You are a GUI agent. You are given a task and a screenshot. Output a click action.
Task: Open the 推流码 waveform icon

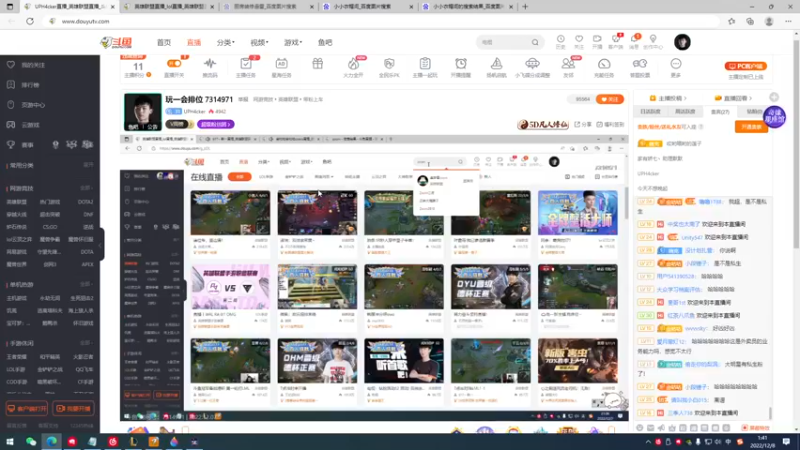(210, 64)
